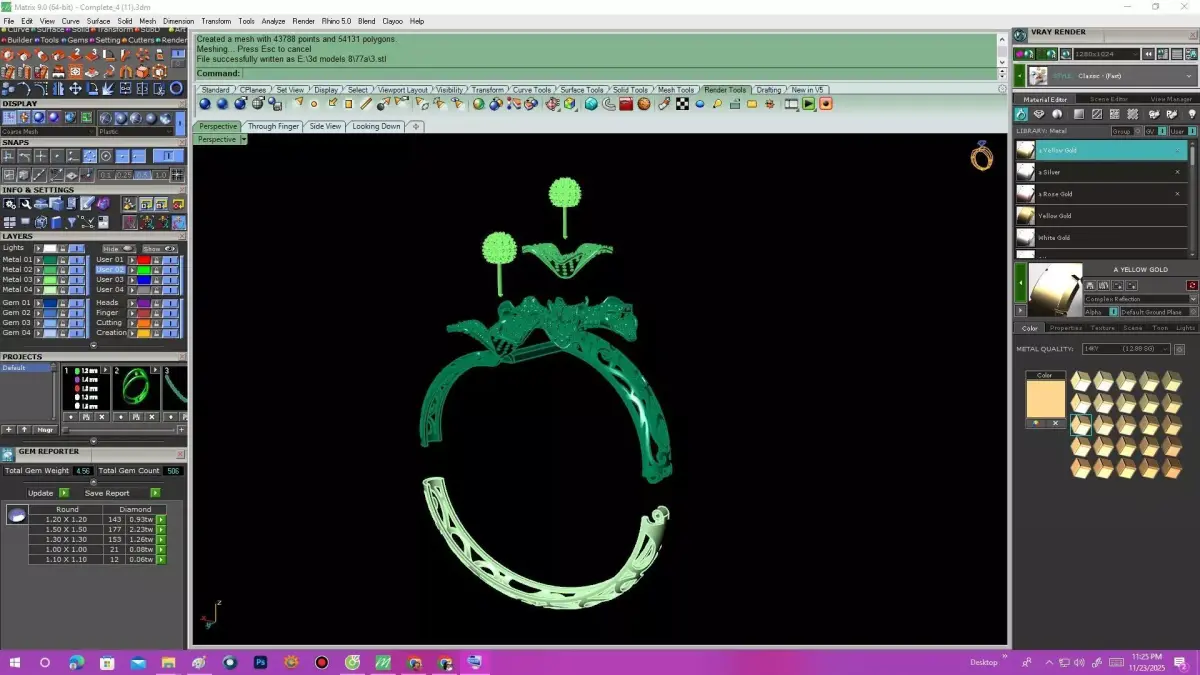Select the User 02 layer name
Image resolution: width=1200 pixels, height=675 pixels.
point(110,270)
